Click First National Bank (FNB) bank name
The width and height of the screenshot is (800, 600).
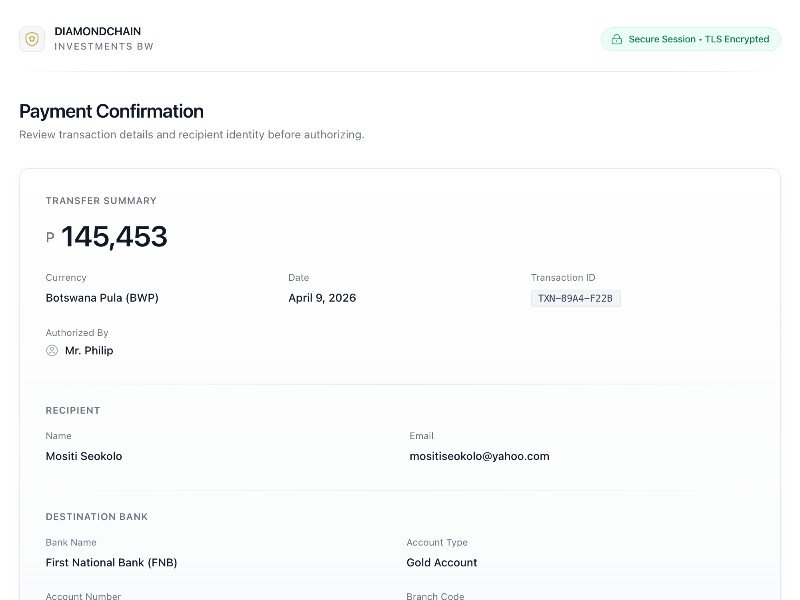click(111, 562)
